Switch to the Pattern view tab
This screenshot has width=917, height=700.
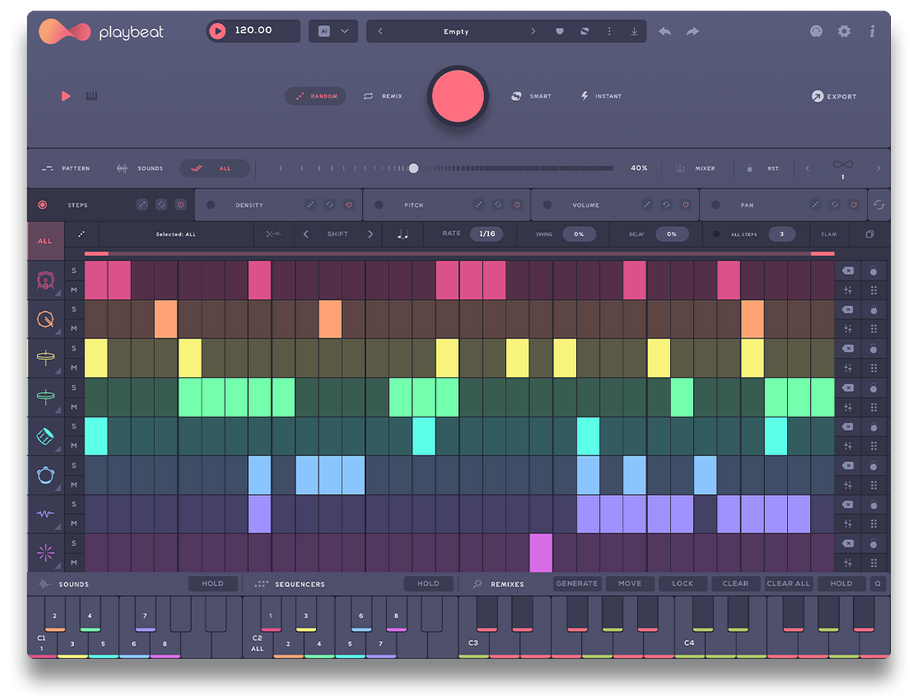66,168
